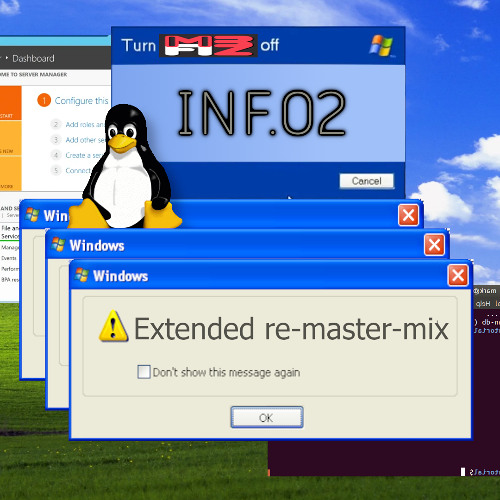Confirm the Extended re-master-mix dialog with OK
The width and height of the screenshot is (500, 500).
[x=267, y=417]
